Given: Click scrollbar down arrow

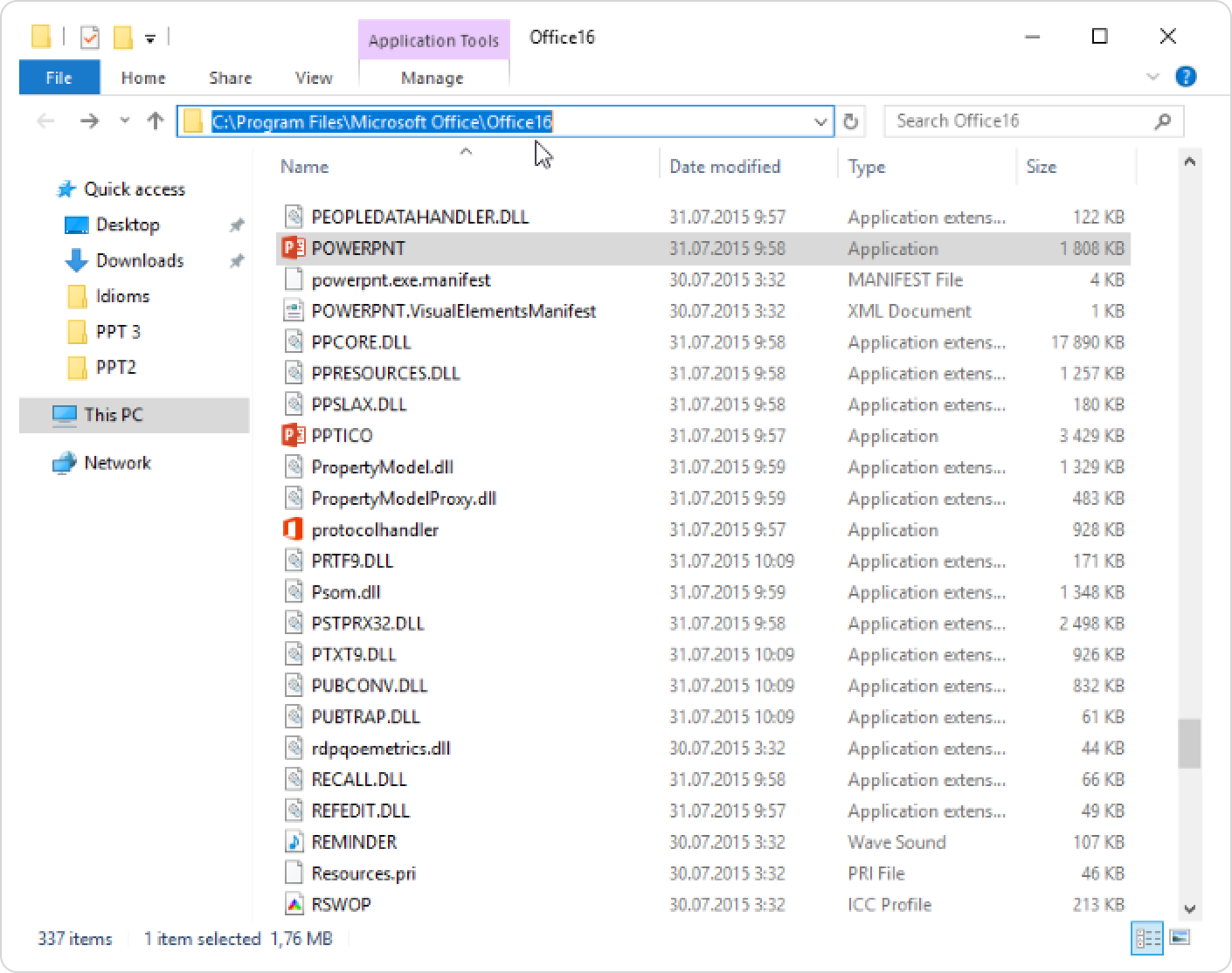Looking at the screenshot, I should click(x=1189, y=909).
